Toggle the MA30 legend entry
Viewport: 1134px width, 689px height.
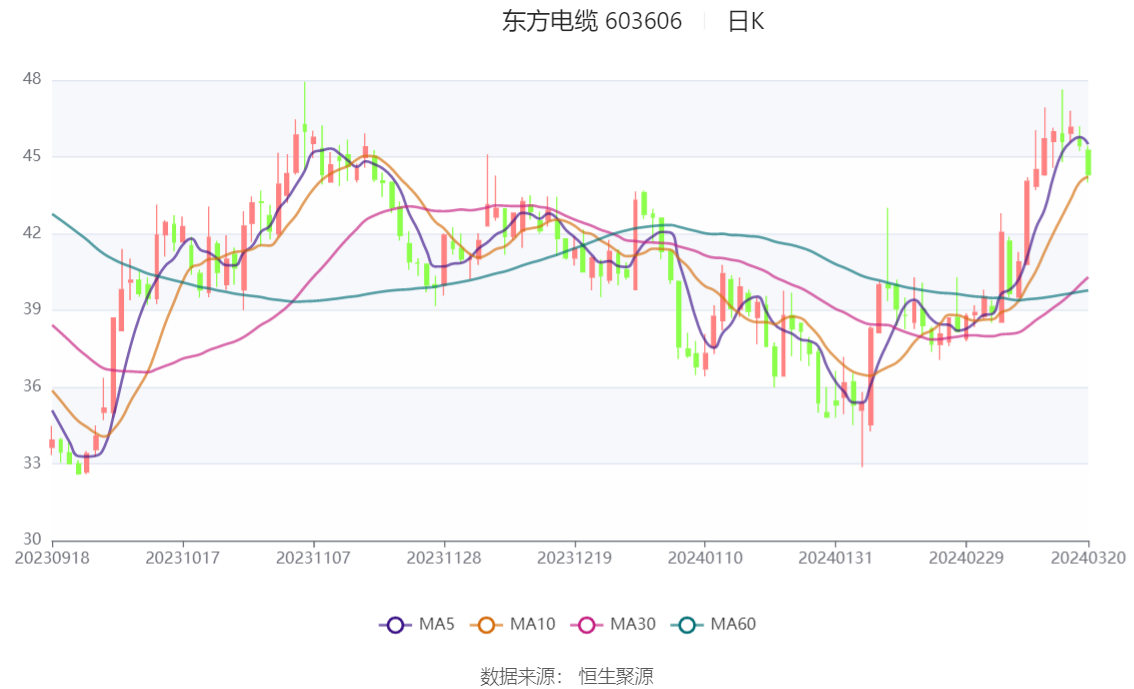click(x=613, y=624)
